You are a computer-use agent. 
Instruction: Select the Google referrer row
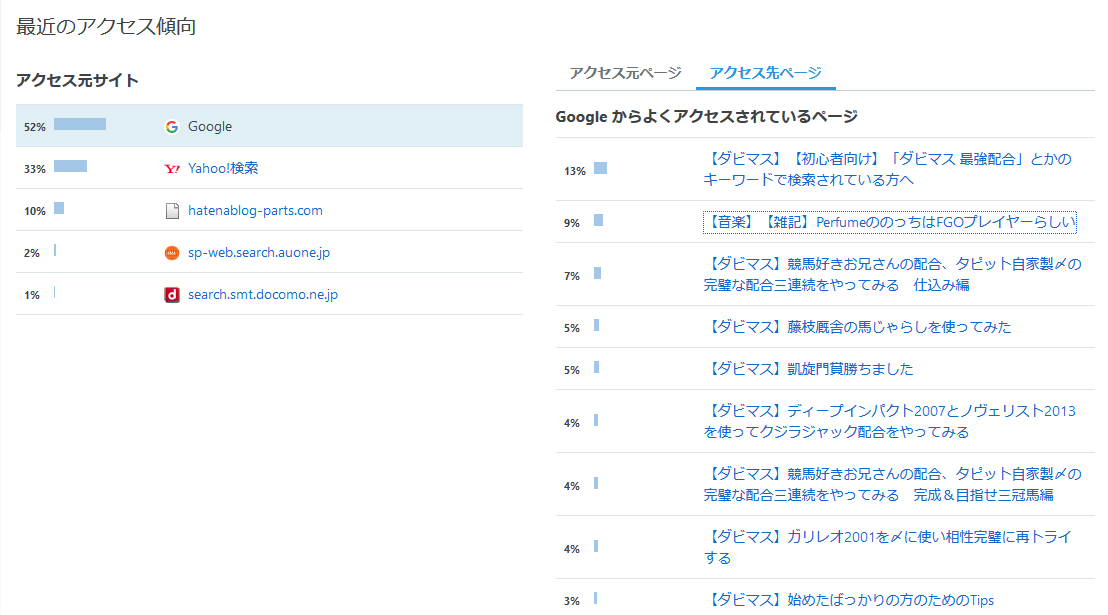pyautogui.click(x=269, y=126)
